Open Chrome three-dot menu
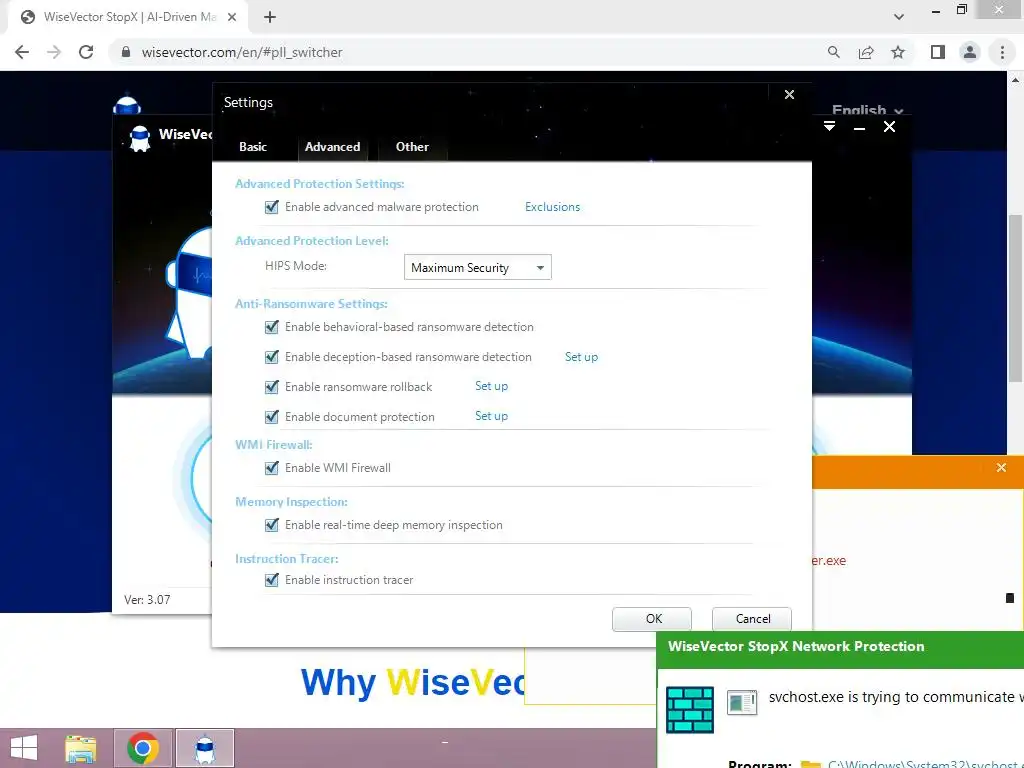Viewport: 1024px width, 768px height. click(1002, 52)
